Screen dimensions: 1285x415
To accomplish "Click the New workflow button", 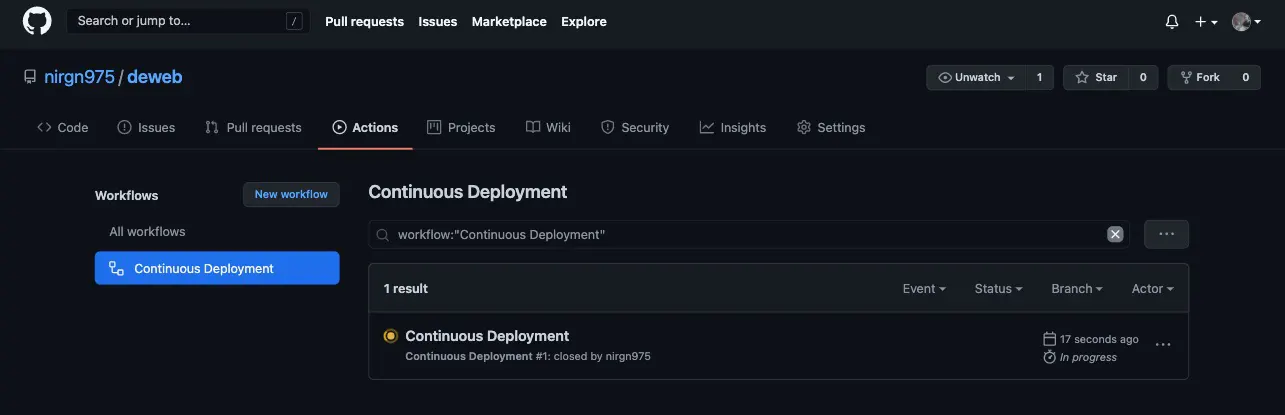I will click(291, 194).
